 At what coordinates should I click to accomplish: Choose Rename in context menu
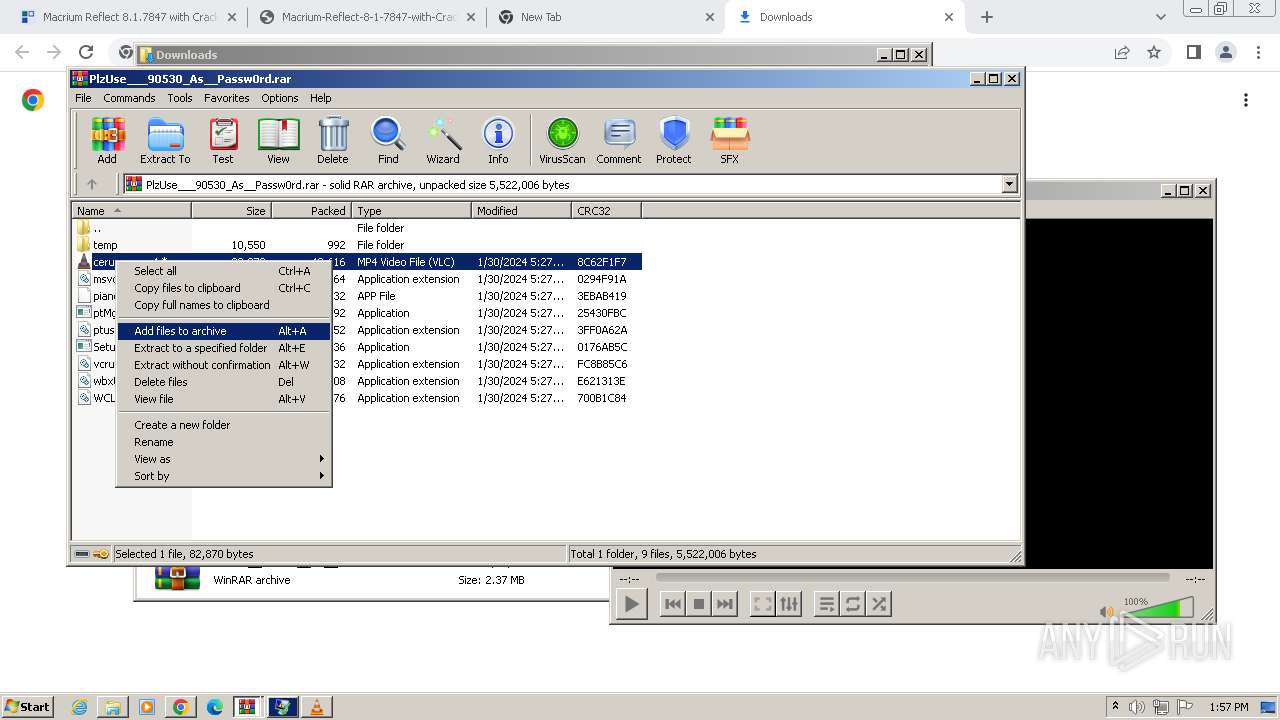click(x=224, y=442)
